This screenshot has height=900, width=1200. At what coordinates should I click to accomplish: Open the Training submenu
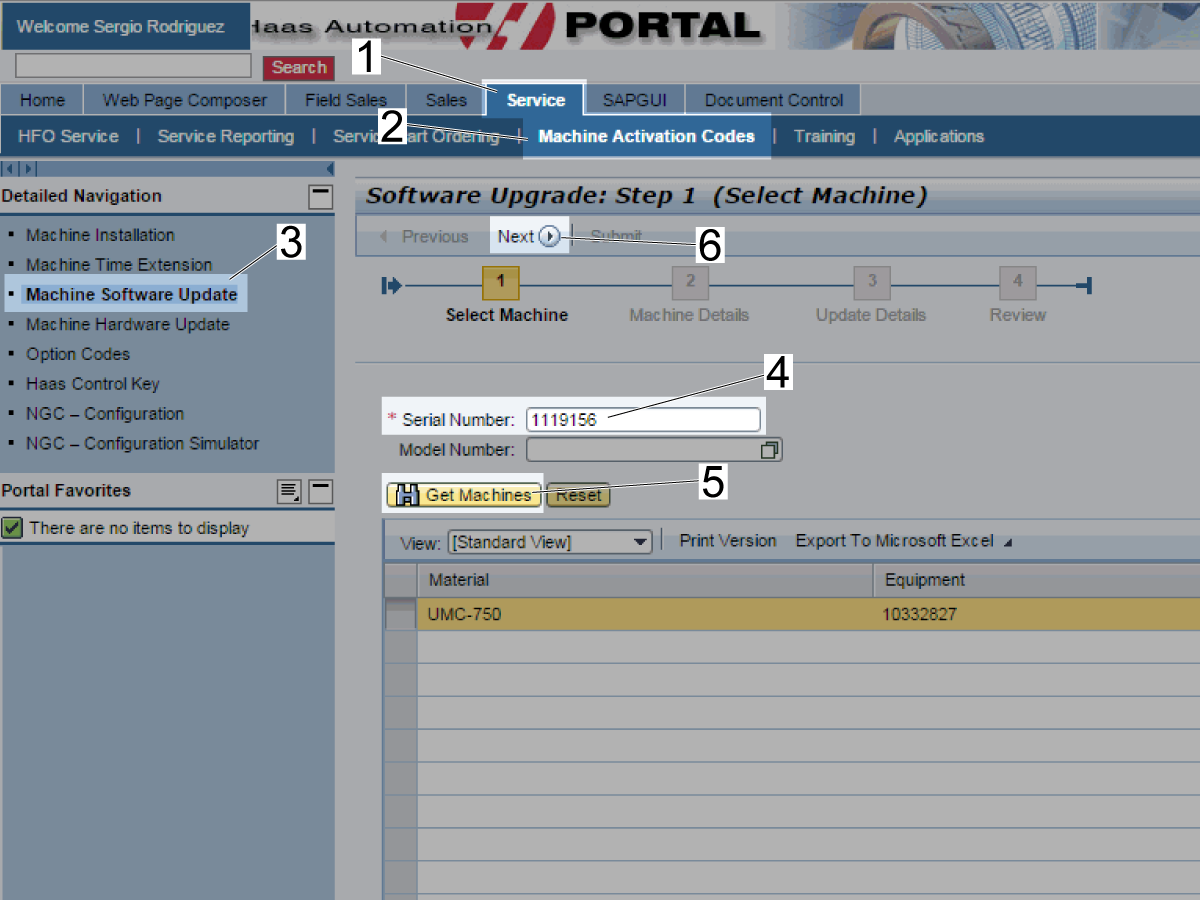[824, 136]
